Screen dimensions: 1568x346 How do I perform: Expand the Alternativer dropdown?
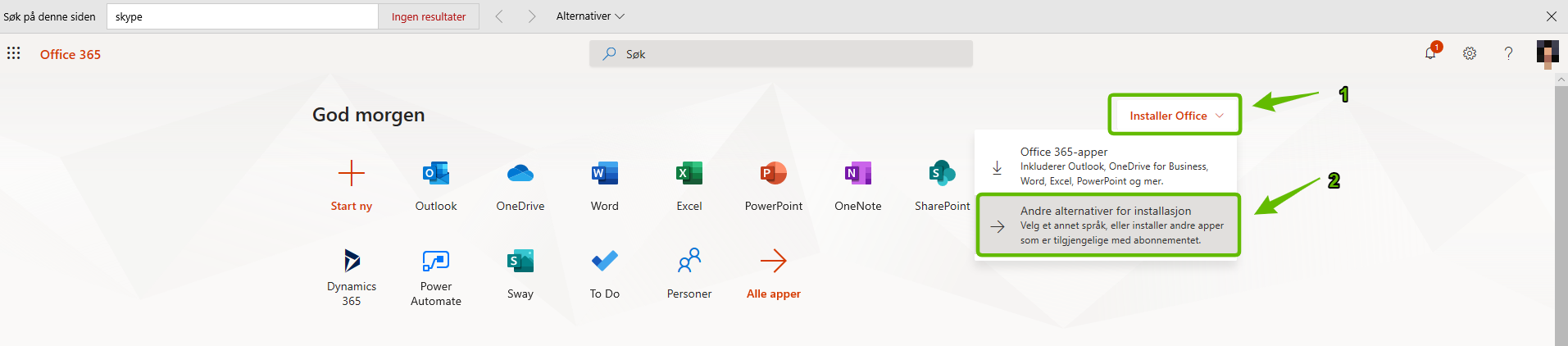pos(590,16)
